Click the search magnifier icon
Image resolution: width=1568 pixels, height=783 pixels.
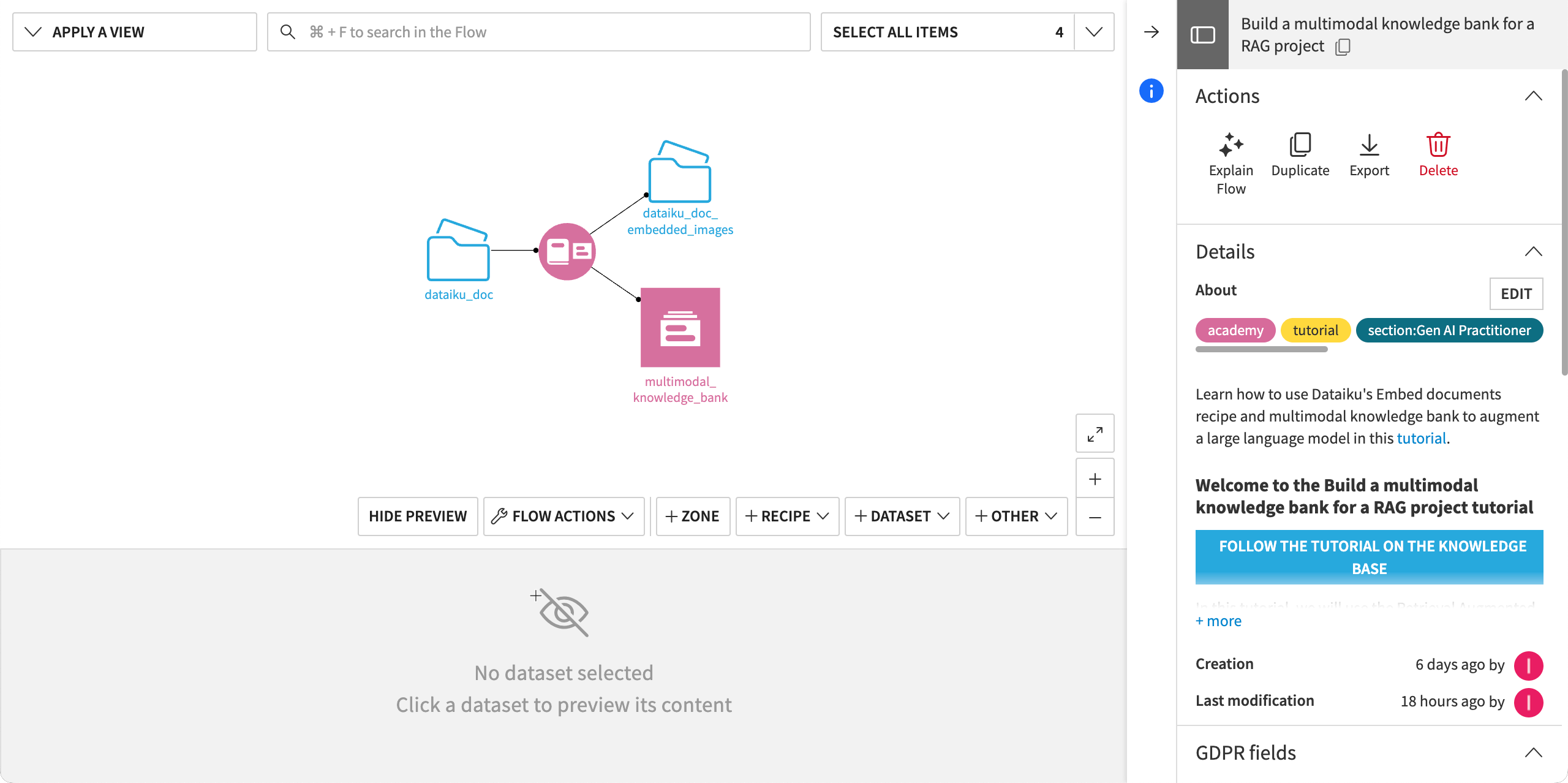coord(287,32)
